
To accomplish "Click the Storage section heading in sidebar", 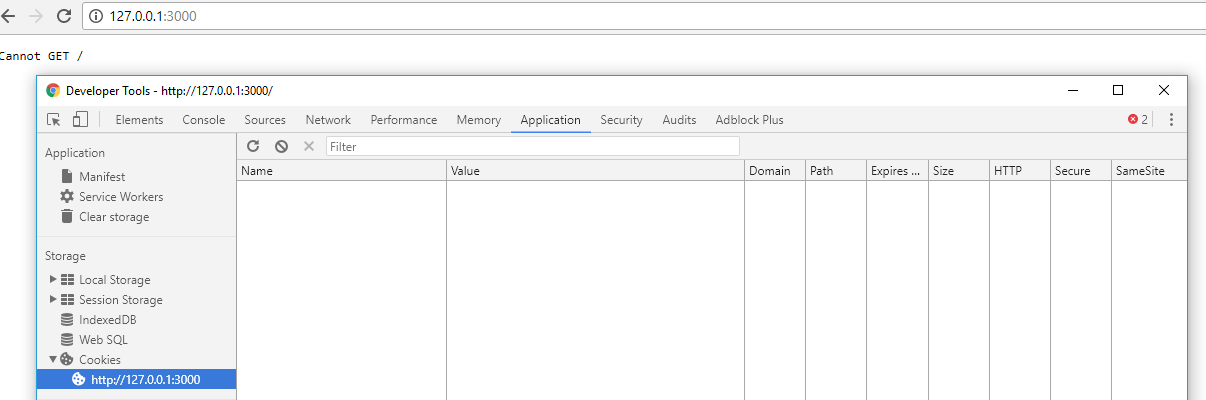I will click(65, 256).
